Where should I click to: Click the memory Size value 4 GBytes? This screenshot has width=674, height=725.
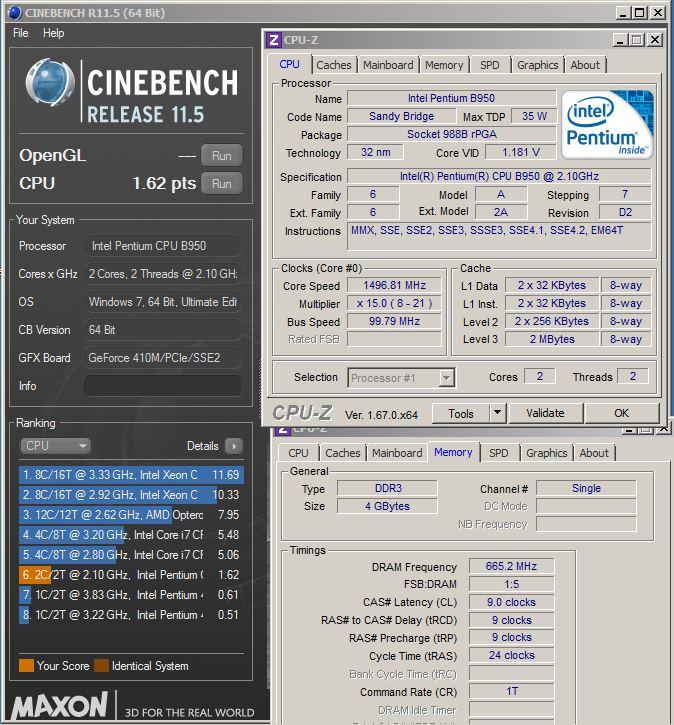point(387,507)
